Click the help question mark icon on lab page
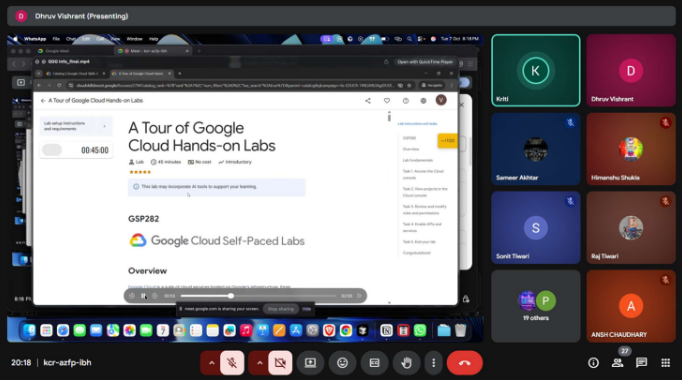Image resolution: width=682 pixels, height=380 pixels. coord(405,101)
